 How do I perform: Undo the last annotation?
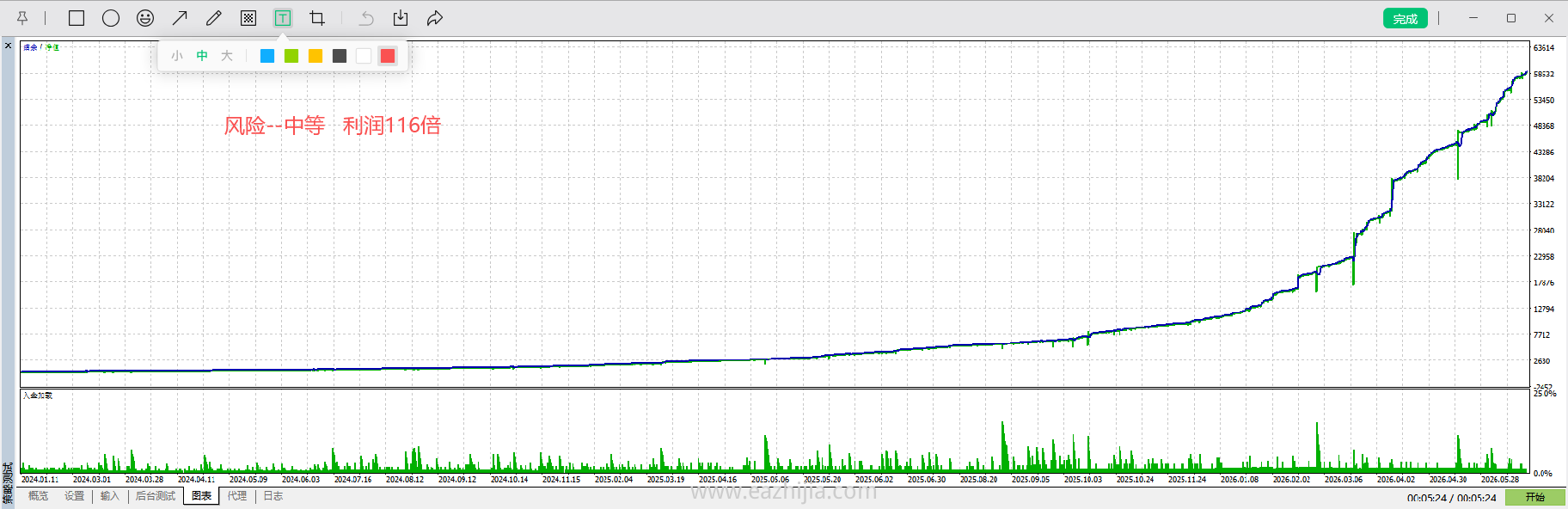[367, 18]
